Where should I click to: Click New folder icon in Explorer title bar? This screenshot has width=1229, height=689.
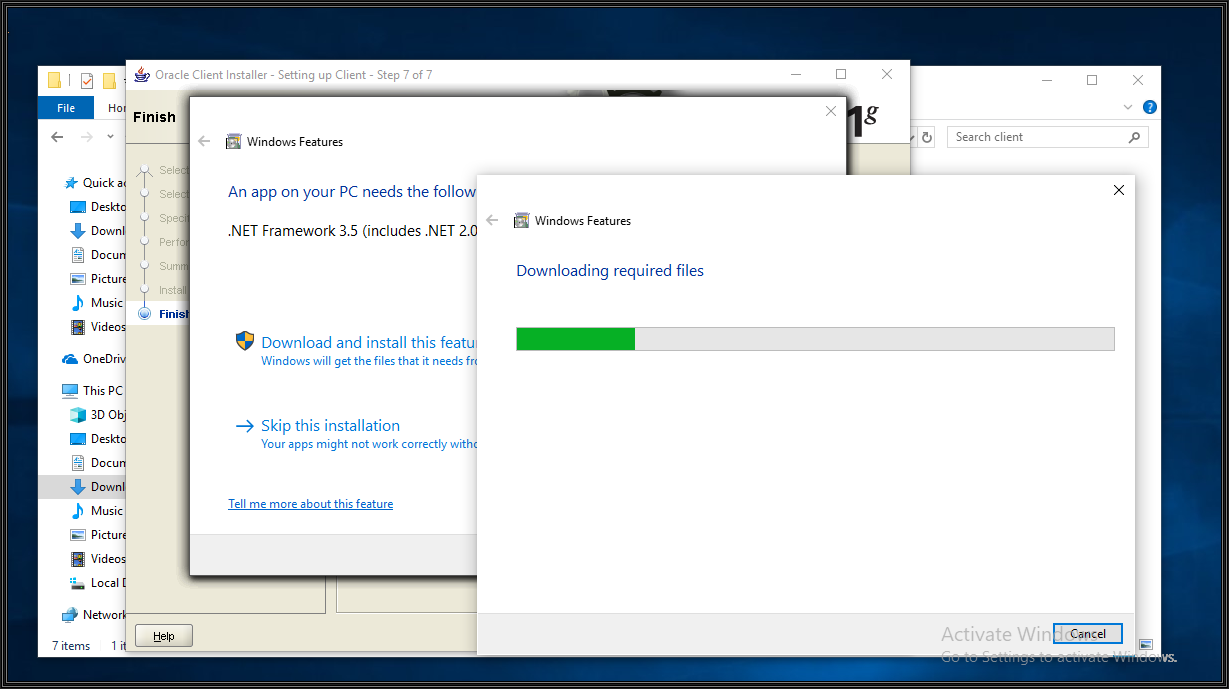point(110,81)
